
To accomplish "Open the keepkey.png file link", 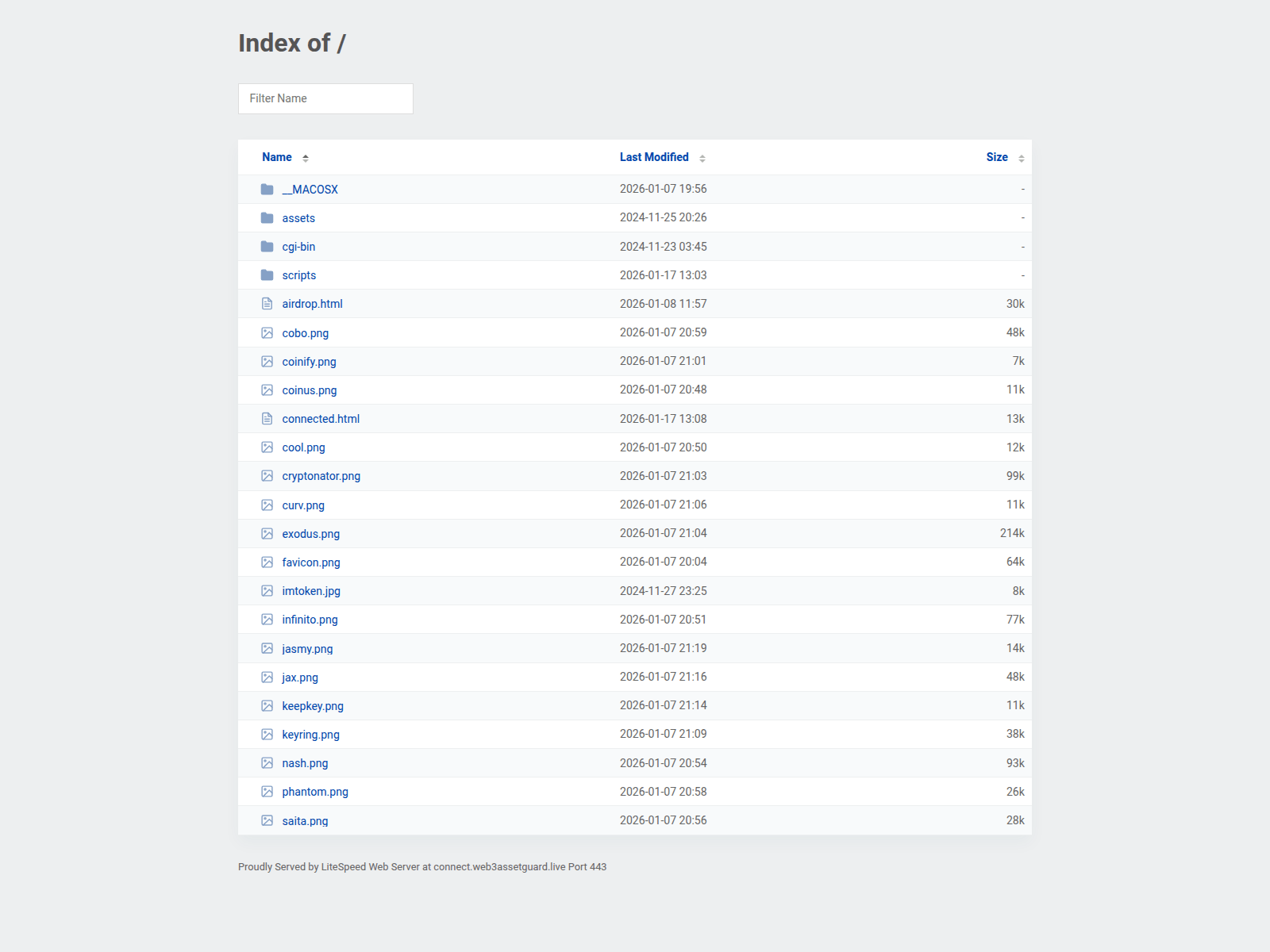I will (313, 706).
